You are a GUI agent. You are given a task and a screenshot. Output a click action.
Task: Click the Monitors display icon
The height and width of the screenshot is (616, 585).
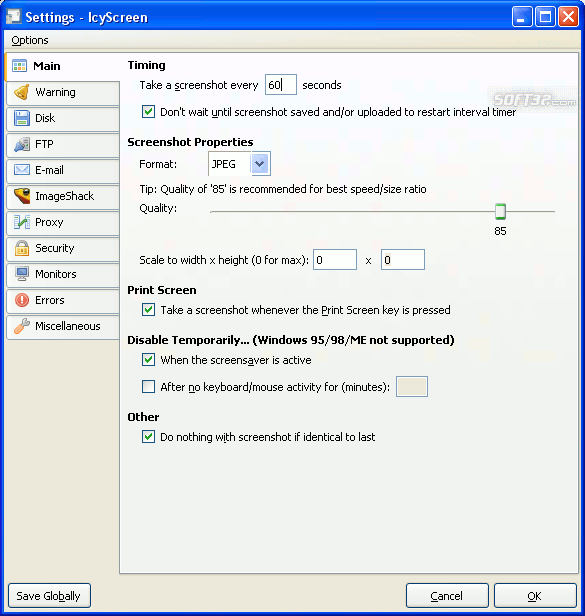coord(22,274)
